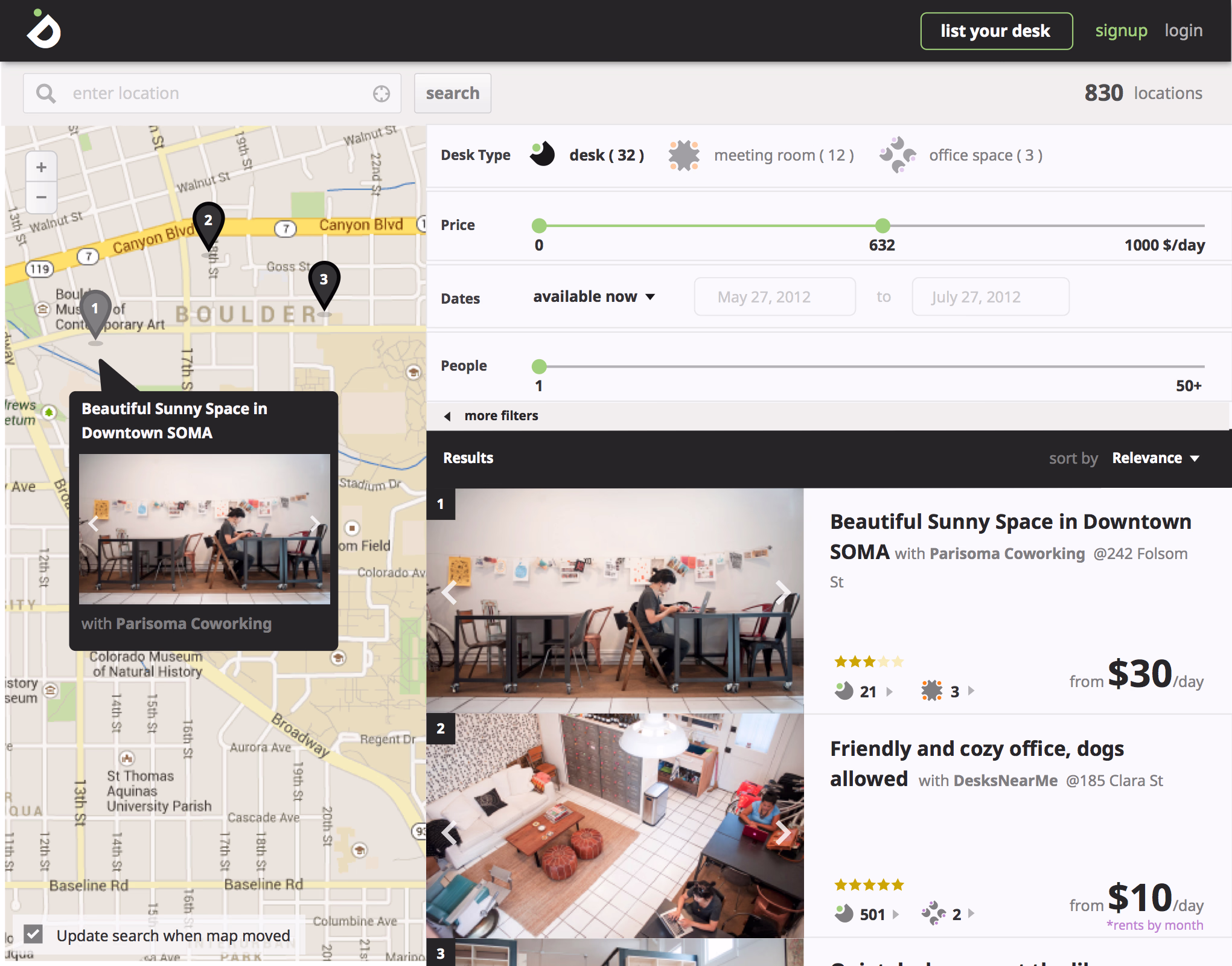
Task: Expand arrow next to 2 office spaces
Action: pos(971,913)
